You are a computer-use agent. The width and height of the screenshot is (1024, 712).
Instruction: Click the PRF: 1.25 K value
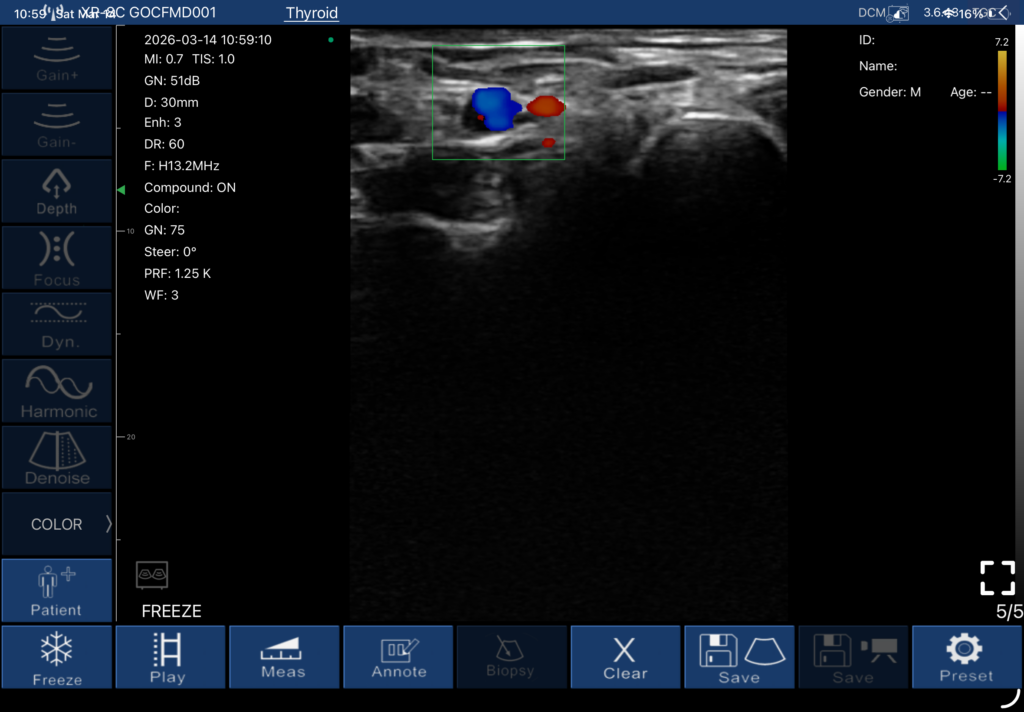tap(178, 274)
